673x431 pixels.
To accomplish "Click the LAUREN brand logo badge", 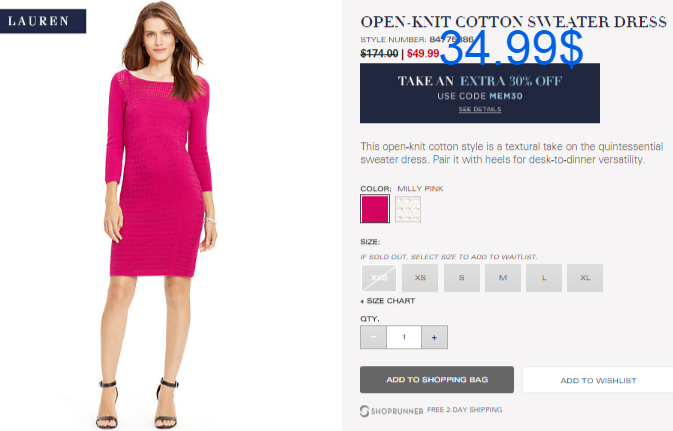I will point(43,21).
